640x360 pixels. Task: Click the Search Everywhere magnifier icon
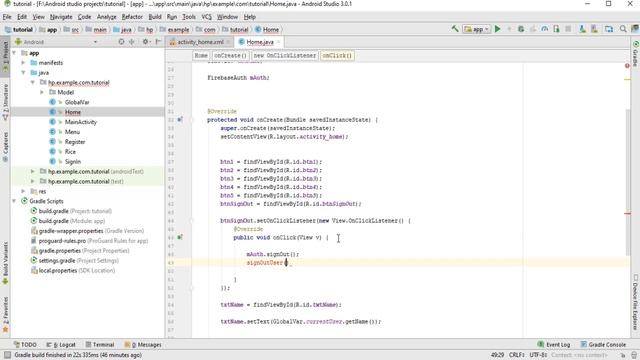pos(623,29)
